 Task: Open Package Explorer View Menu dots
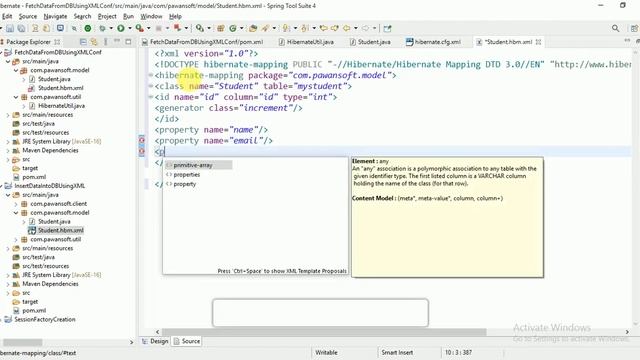[106, 42]
